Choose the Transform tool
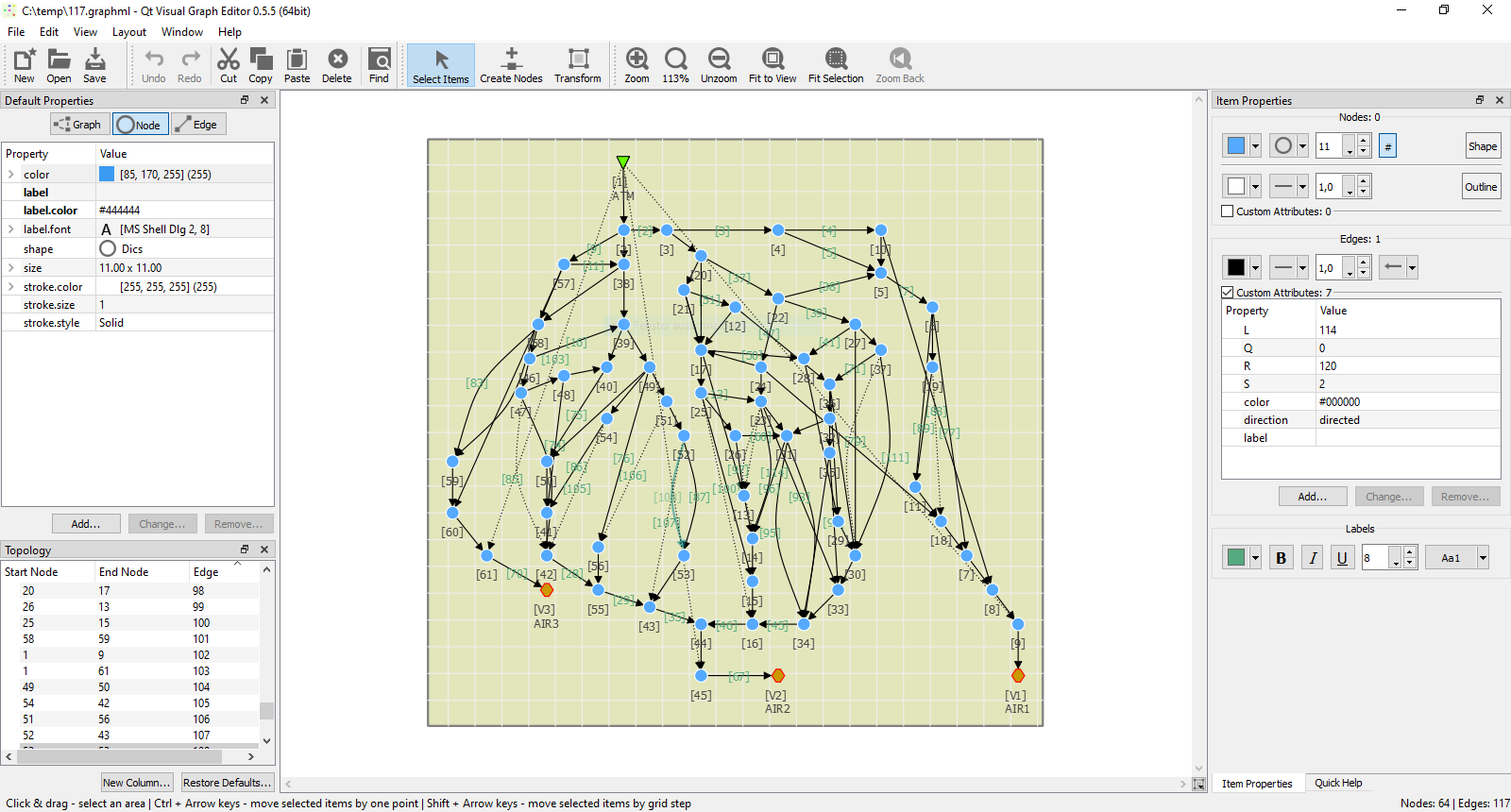The height and width of the screenshot is (812, 1511). click(x=578, y=66)
